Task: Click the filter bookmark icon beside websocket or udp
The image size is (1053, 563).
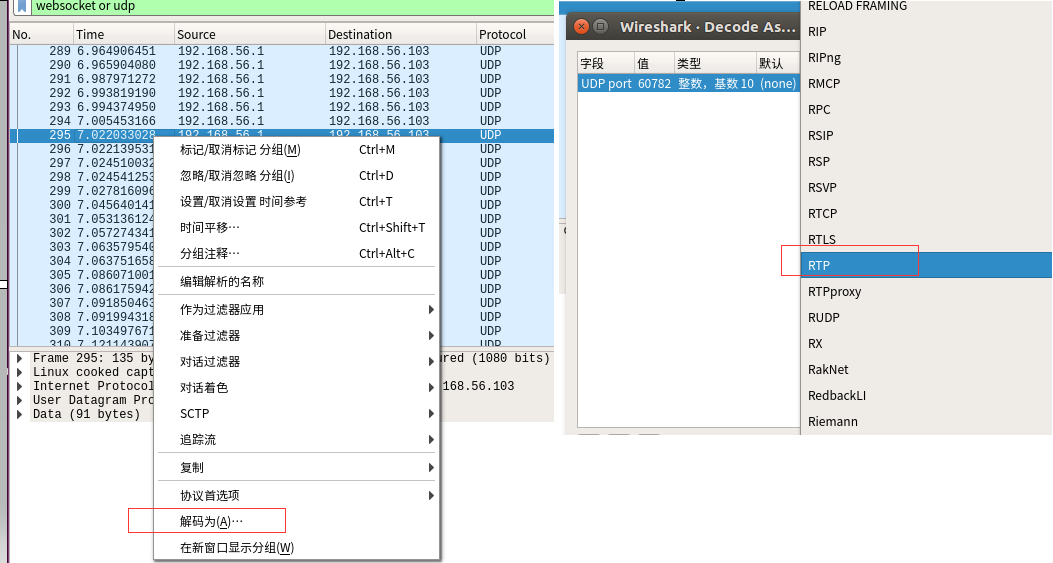Action: click(x=21, y=6)
